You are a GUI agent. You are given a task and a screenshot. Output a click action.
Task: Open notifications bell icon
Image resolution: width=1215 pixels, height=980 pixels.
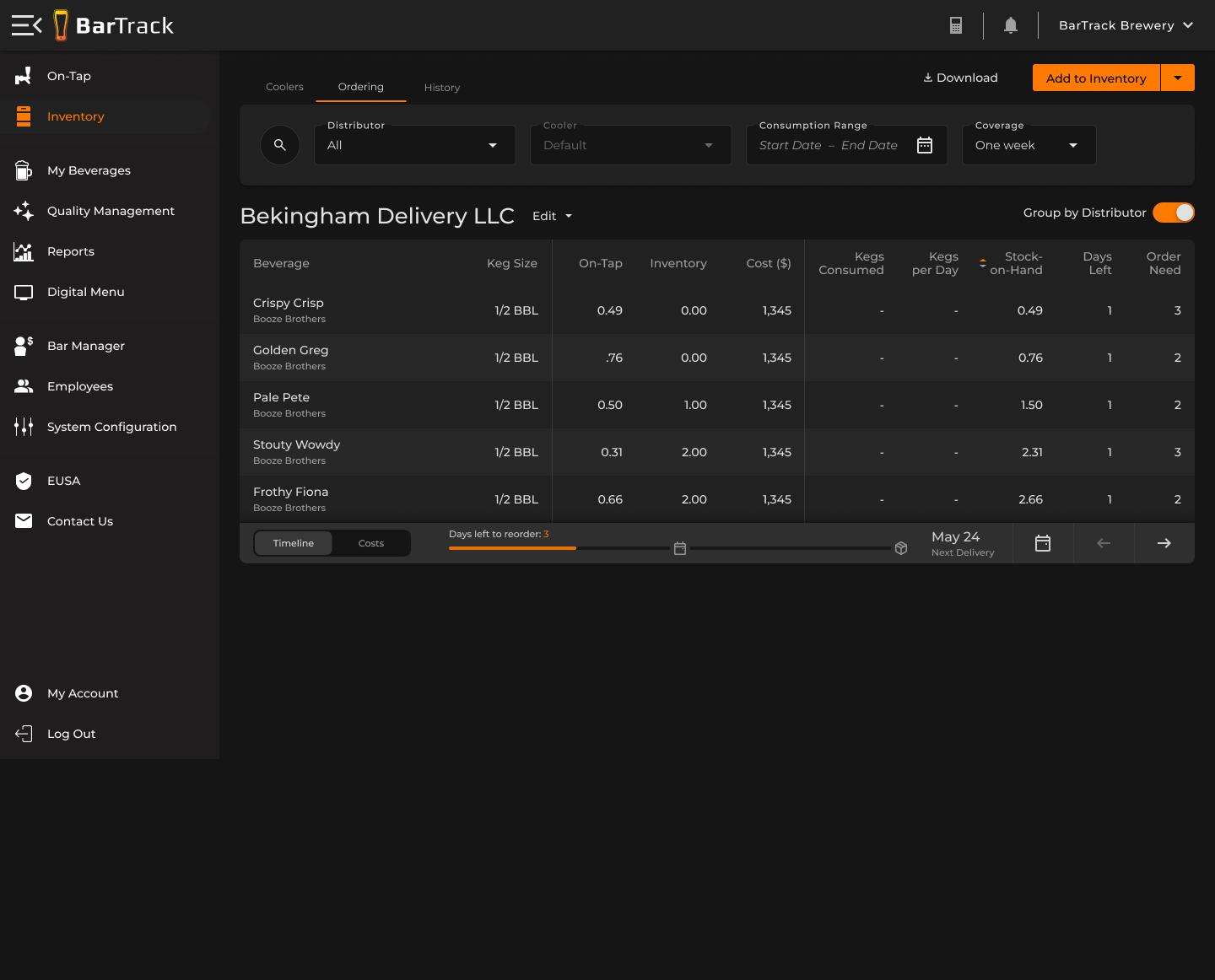tap(1011, 25)
